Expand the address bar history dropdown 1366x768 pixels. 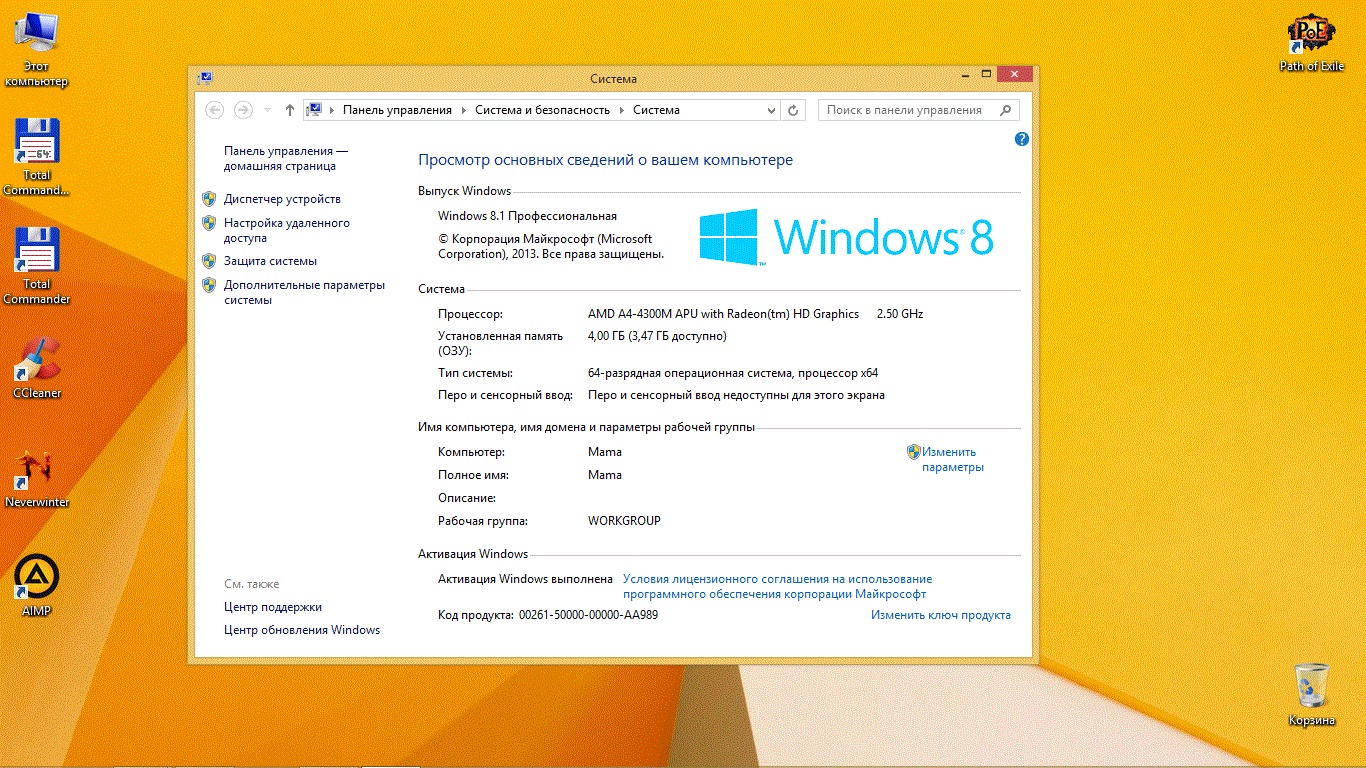click(771, 110)
